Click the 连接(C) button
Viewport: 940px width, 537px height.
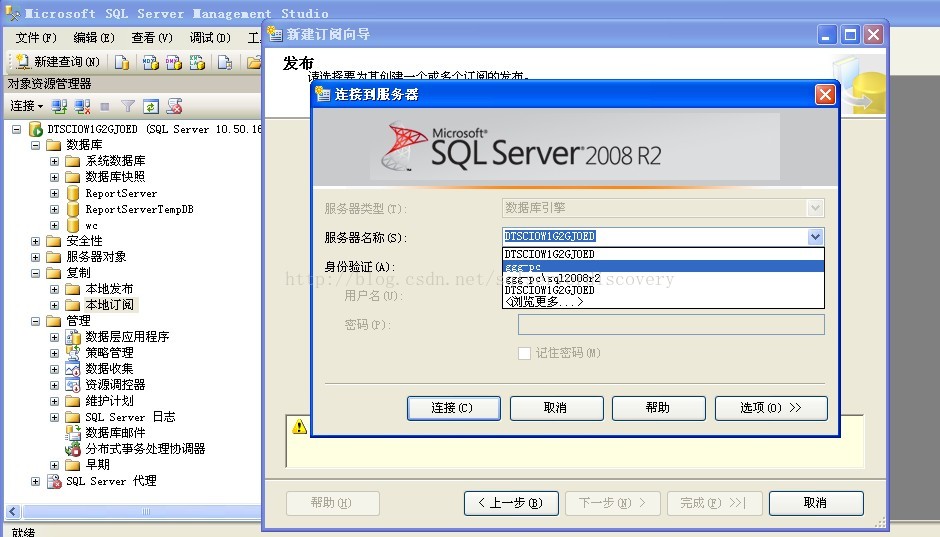pos(454,408)
